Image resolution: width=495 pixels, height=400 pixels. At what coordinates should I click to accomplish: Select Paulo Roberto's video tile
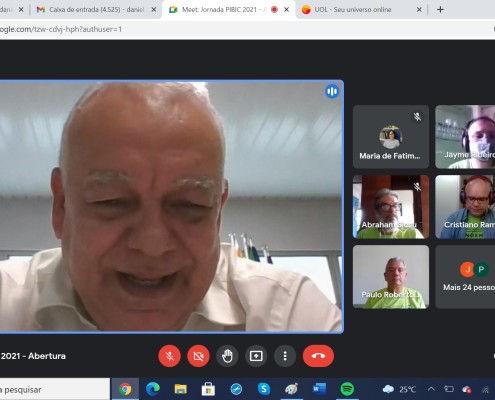(x=391, y=277)
